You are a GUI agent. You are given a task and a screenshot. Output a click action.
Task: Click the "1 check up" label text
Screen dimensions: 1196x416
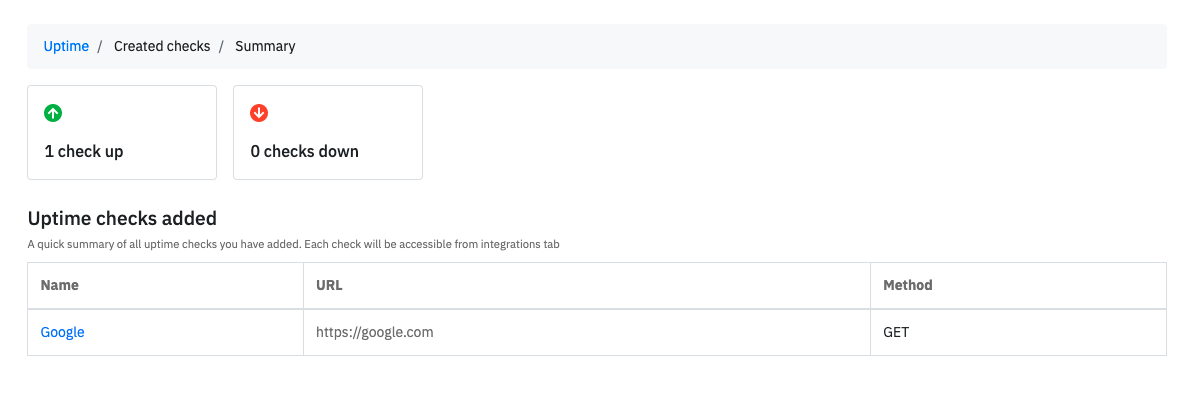(x=84, y=151)
